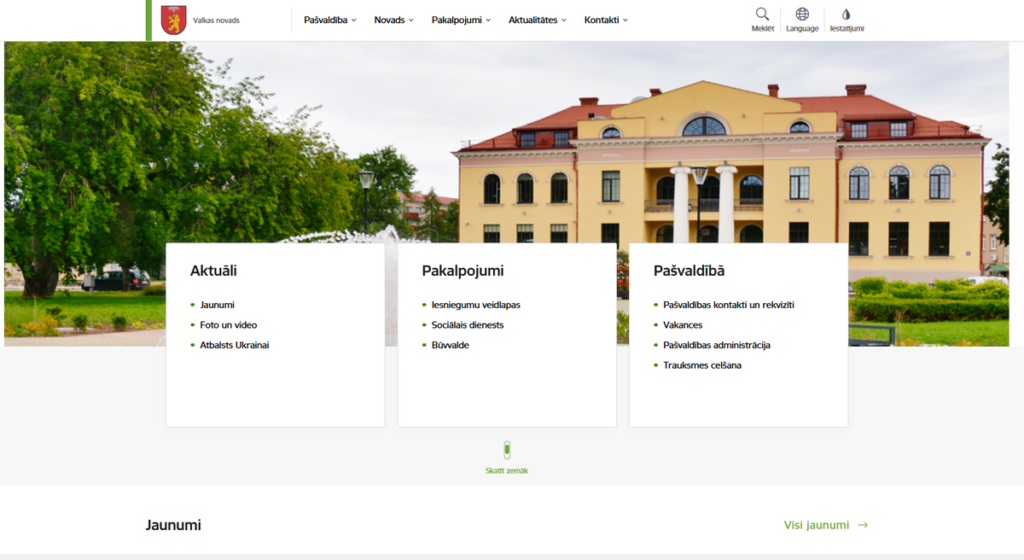Image resolution: width=1024 pixels, height=560 pixels.
Task: Select the Sociālais dienests link
Action: (x=467, y=325)
